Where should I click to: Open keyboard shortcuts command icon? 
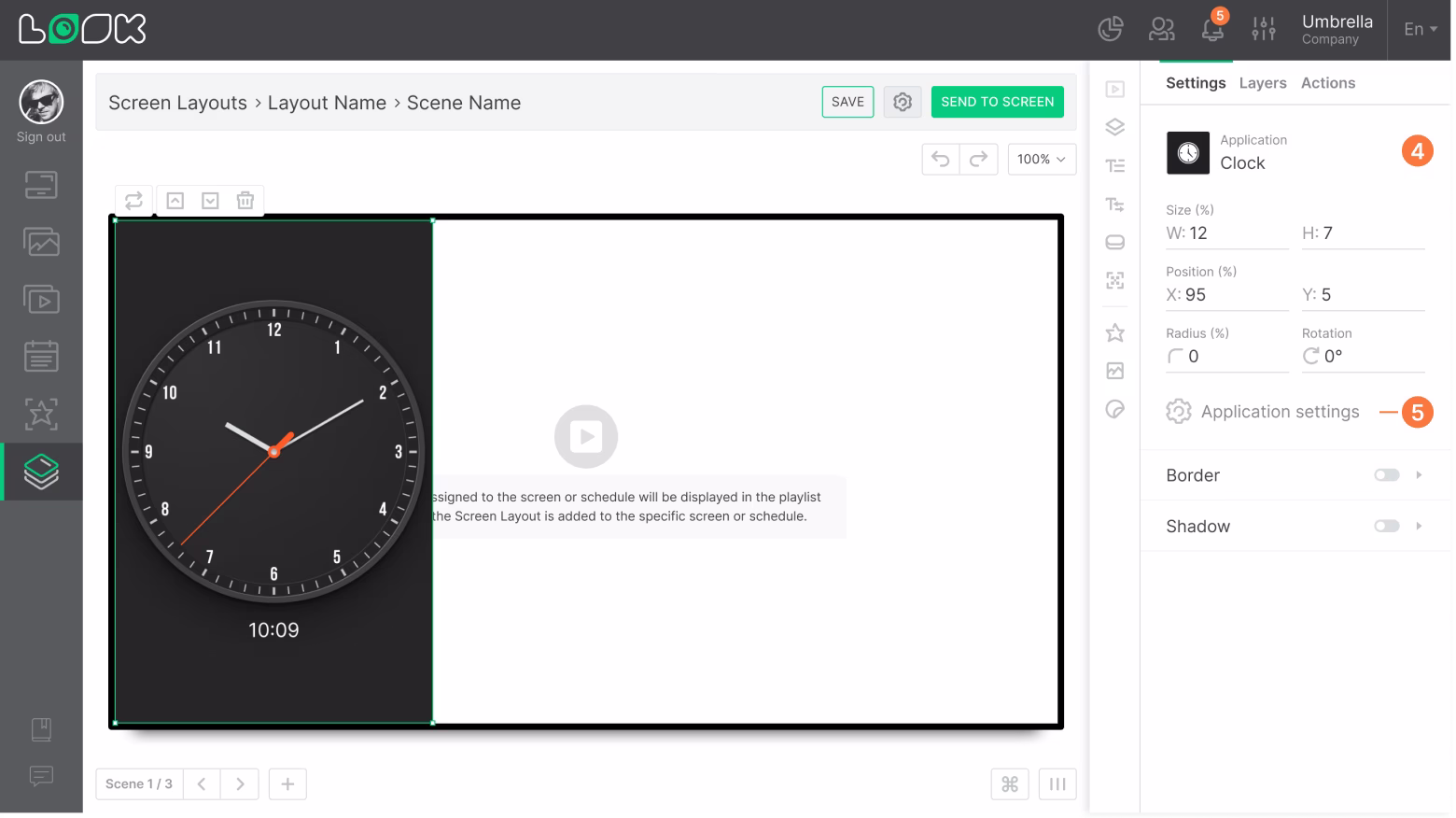click(1010, 784)
